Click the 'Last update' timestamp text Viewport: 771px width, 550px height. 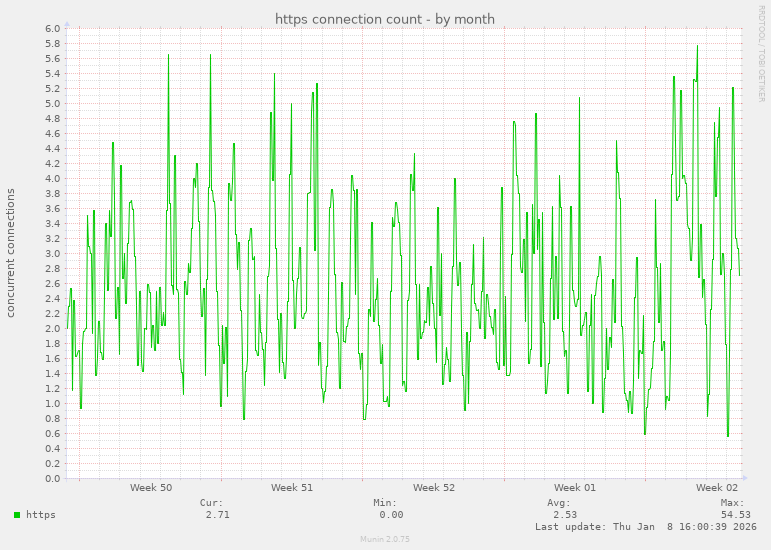click(646, 526)
